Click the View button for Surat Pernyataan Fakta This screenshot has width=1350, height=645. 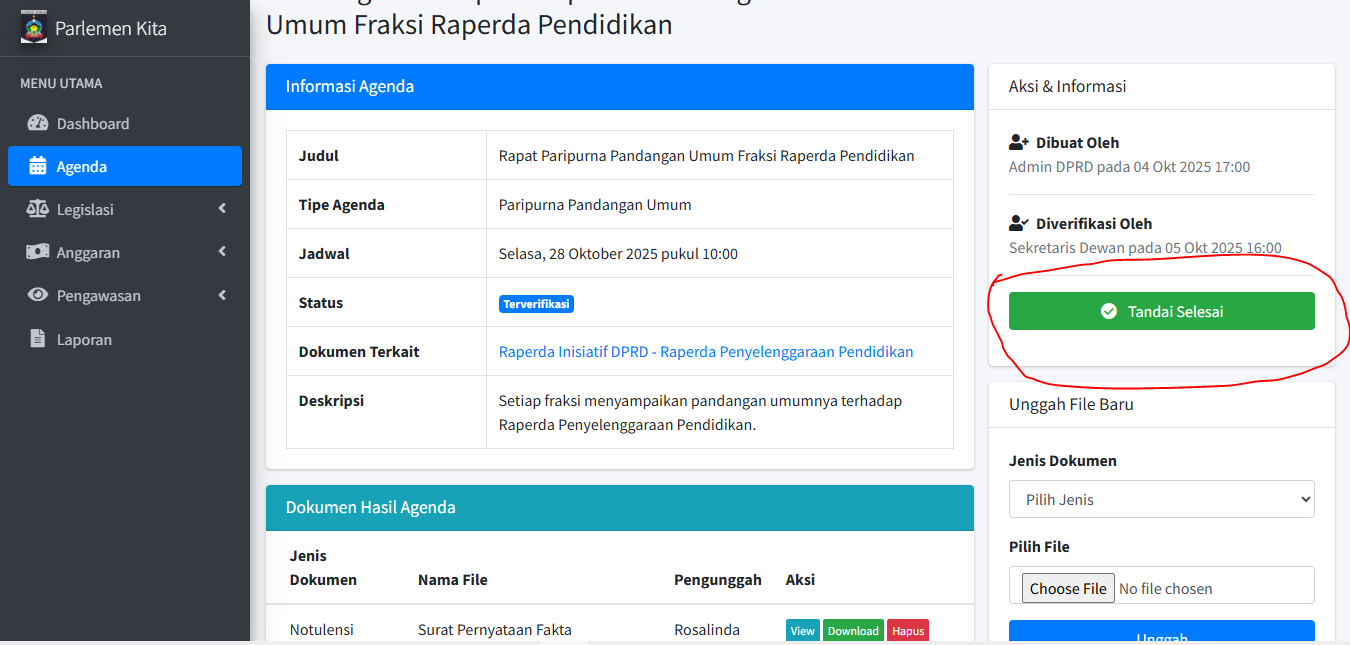802,631
